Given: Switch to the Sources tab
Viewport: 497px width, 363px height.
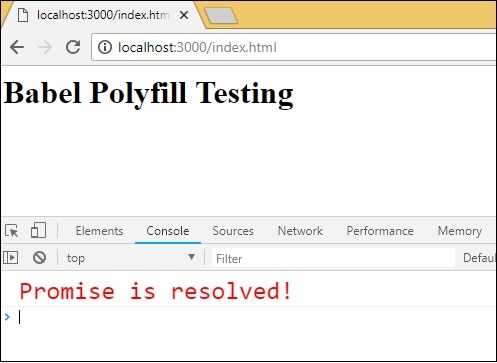Looking at the screenshot, I should pos(233,231).
